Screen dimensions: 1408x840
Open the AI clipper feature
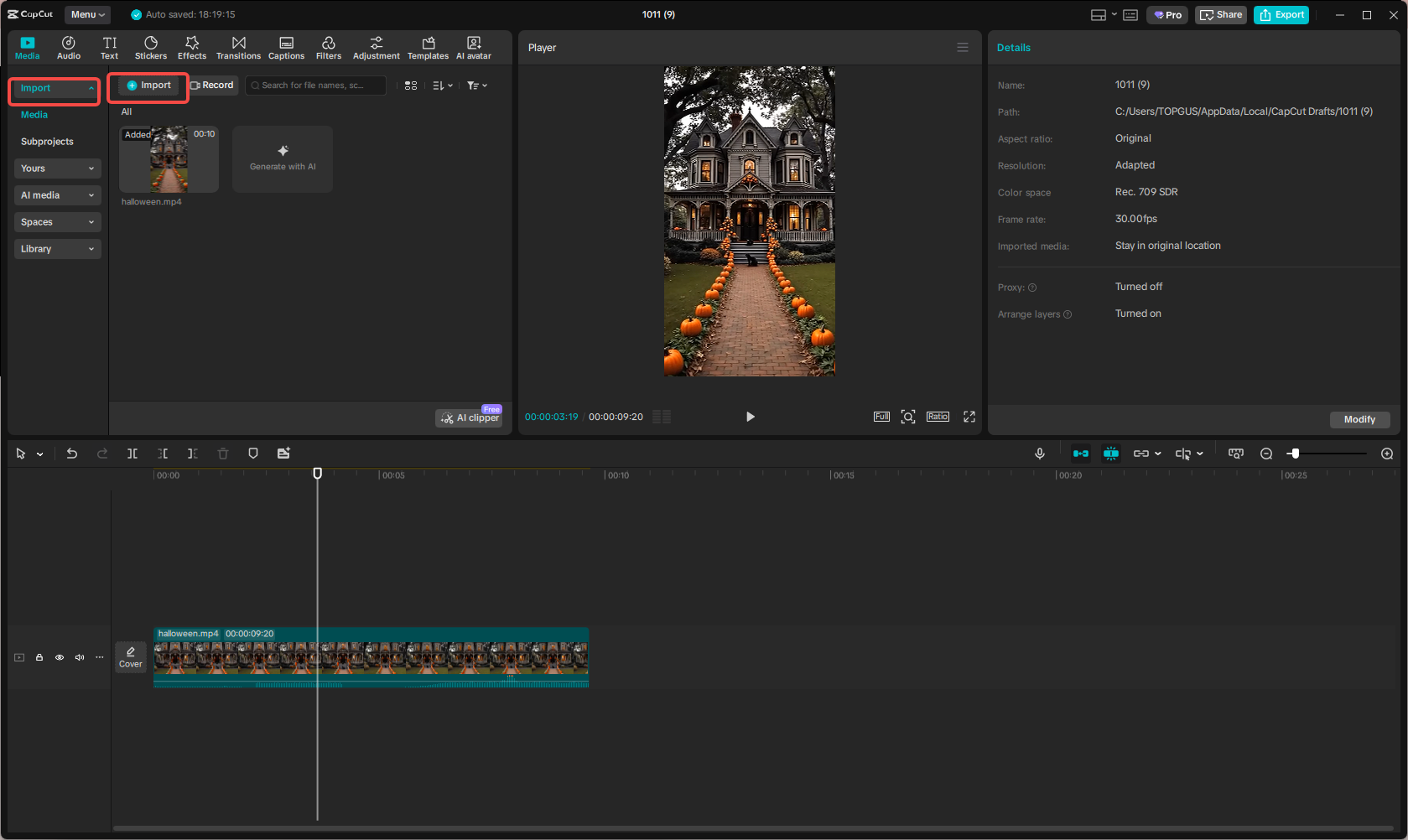click(468, 417)
